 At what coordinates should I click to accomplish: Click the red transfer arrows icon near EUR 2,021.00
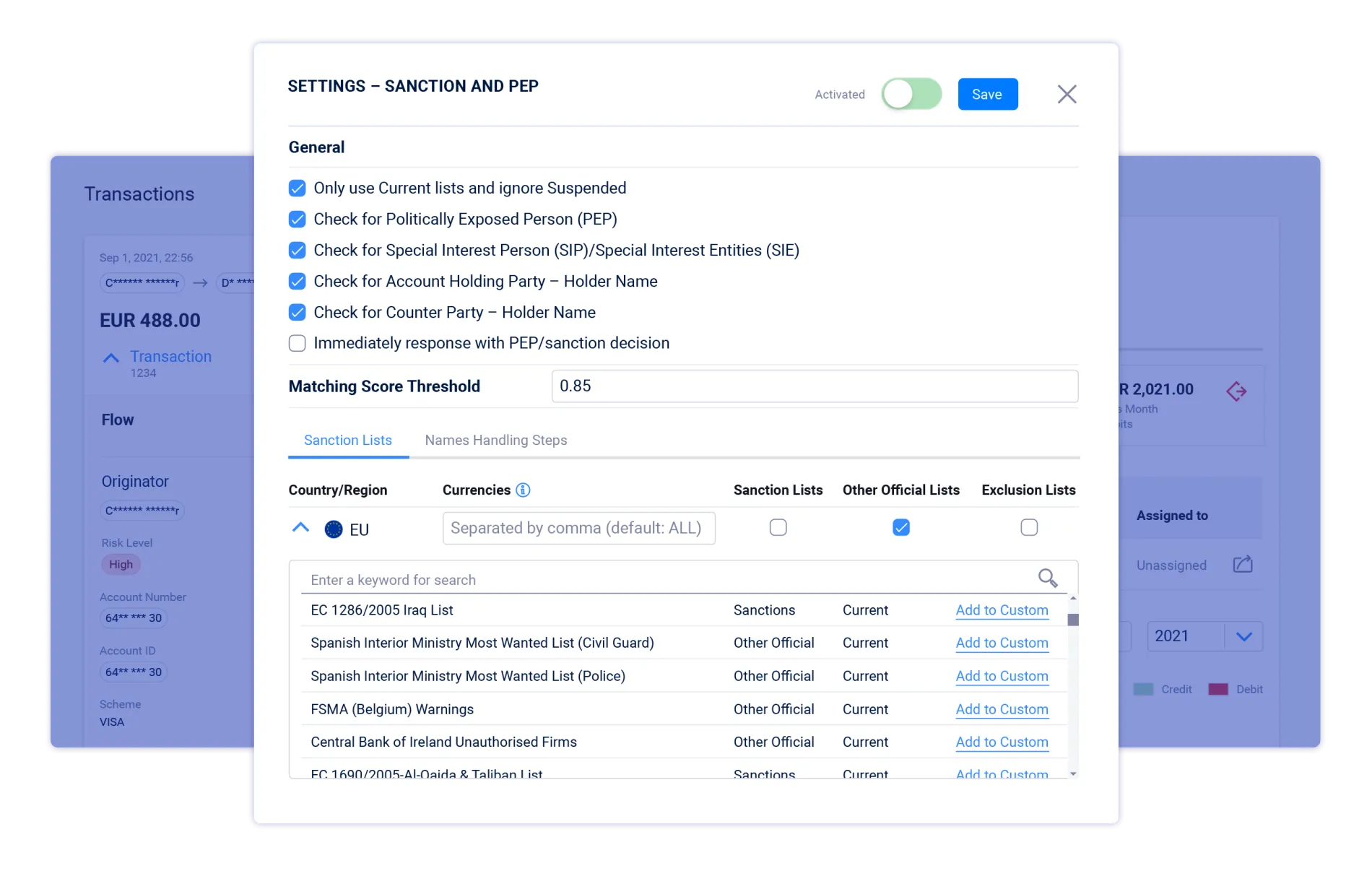pos(1237,391)
